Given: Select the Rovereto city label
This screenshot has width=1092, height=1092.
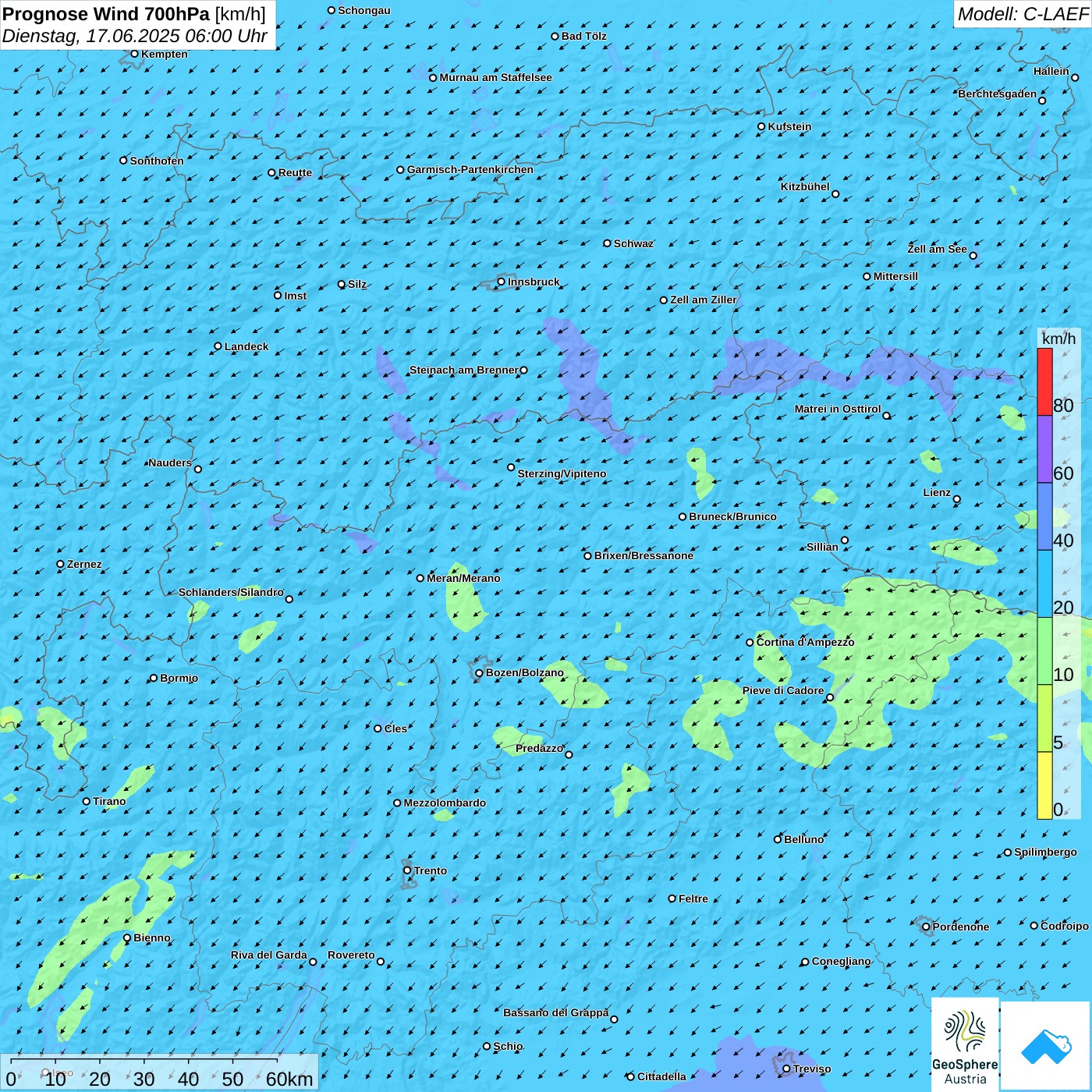Looking at the screenshot, I should point(351,955).
